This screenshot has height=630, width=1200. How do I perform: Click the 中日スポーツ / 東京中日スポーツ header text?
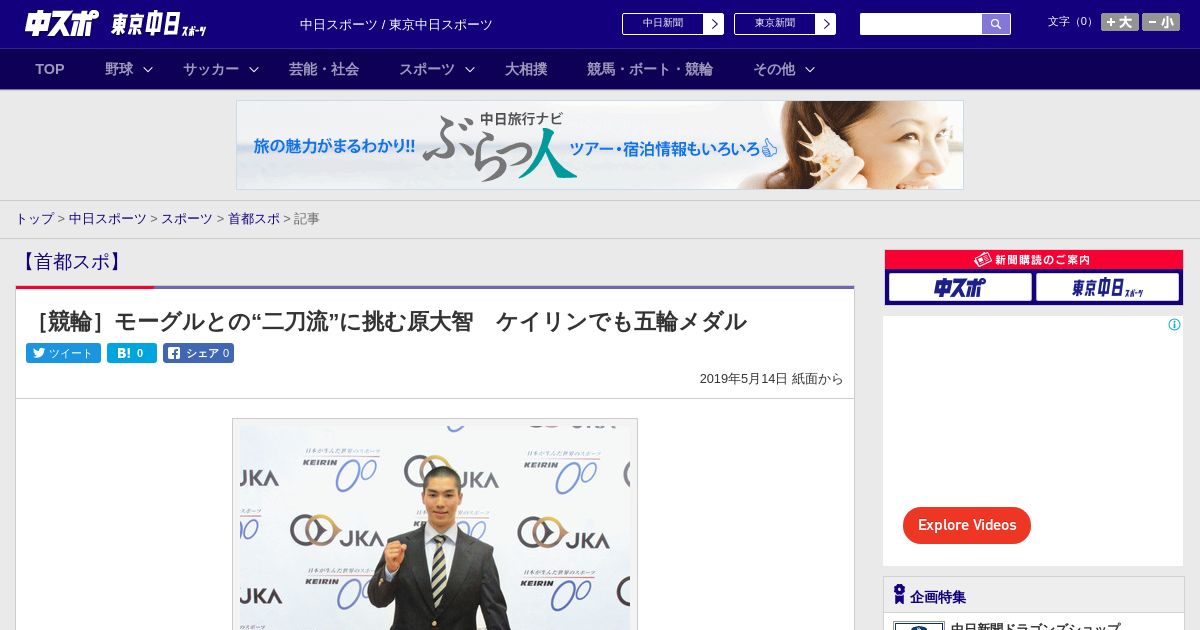(396, 25)
